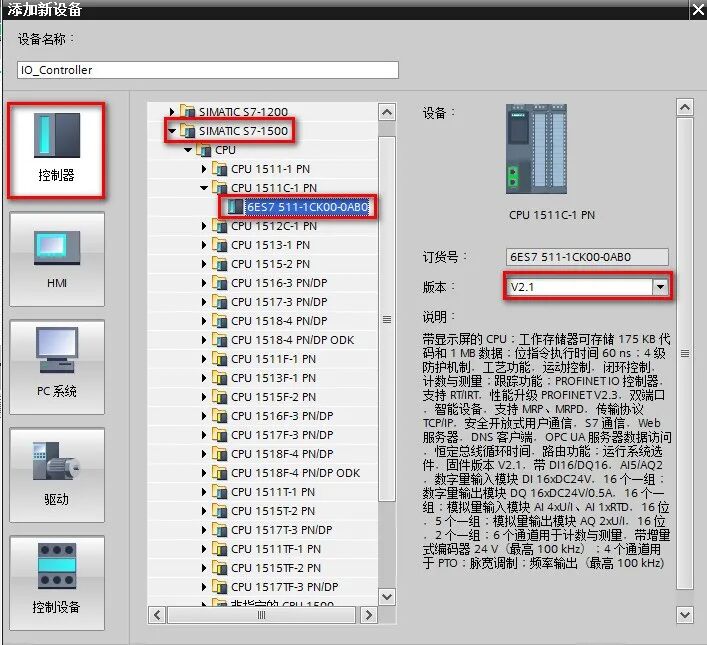Expand the CPU 1518F-4 PN/DP ODK node

coord(204,473)
